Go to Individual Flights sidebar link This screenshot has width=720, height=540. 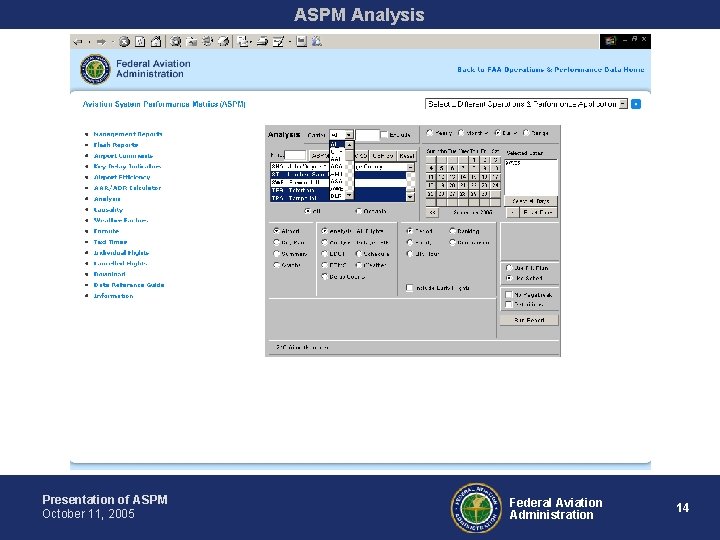coord(121,253)
